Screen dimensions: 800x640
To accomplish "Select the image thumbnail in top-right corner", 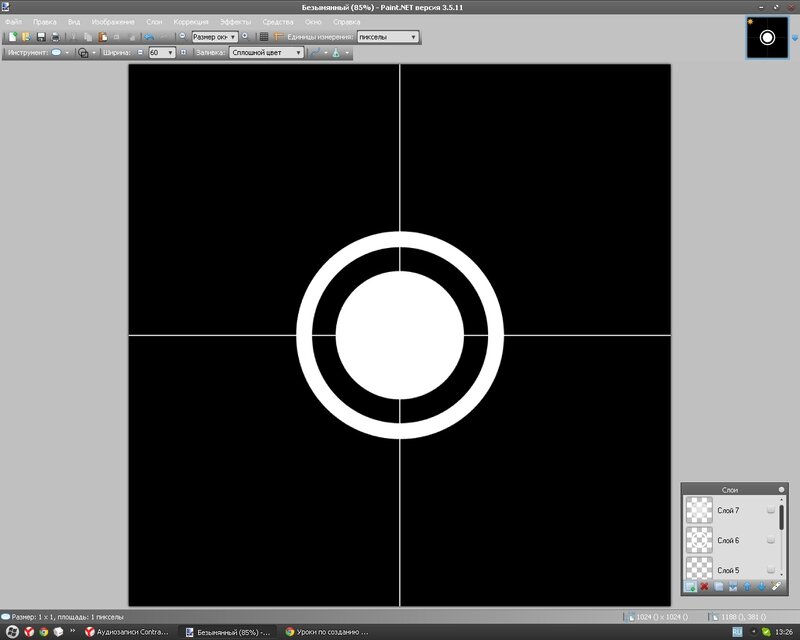I will [x=767, y=37].
